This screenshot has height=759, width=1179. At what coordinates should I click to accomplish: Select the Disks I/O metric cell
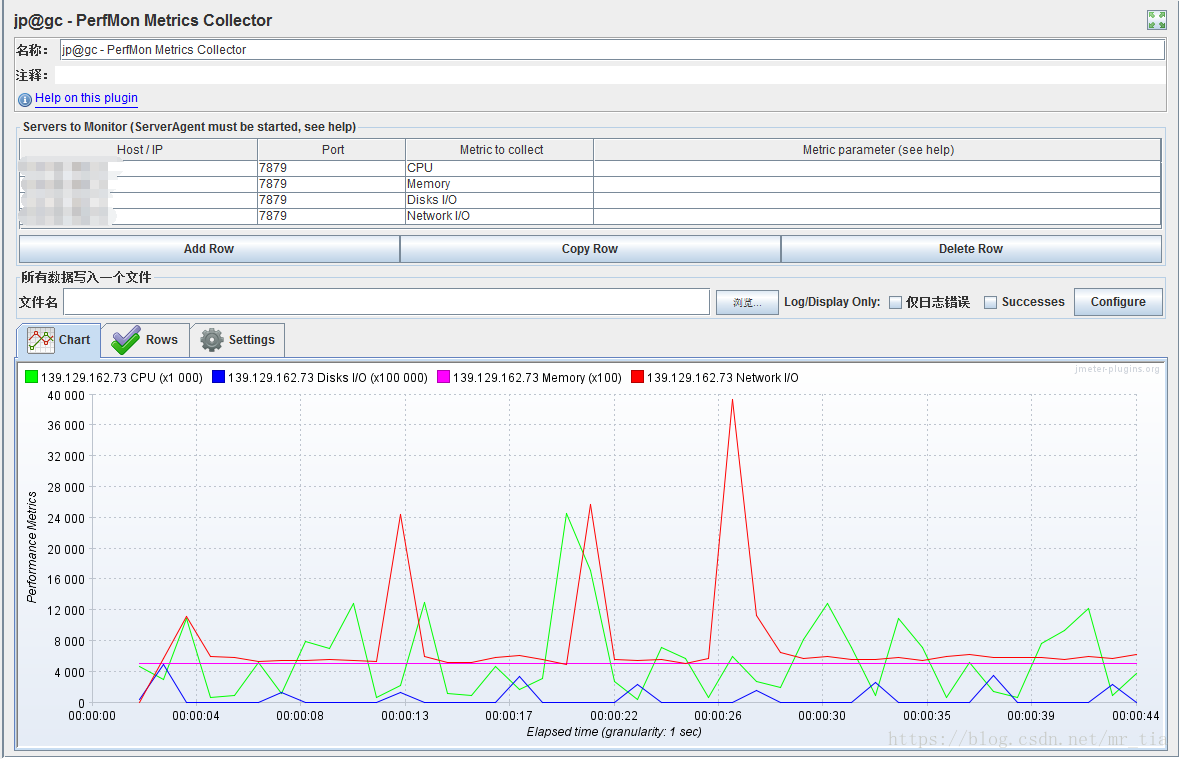click(499, 199)
